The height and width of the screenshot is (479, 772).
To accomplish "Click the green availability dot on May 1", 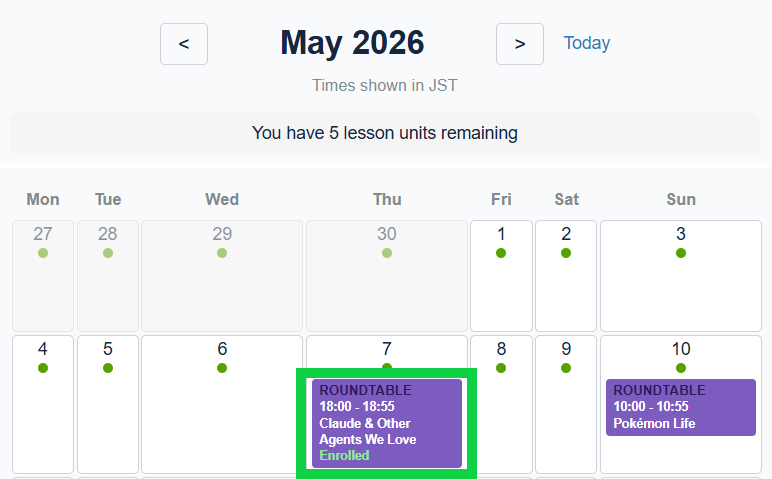I will (x=501, y=253).
